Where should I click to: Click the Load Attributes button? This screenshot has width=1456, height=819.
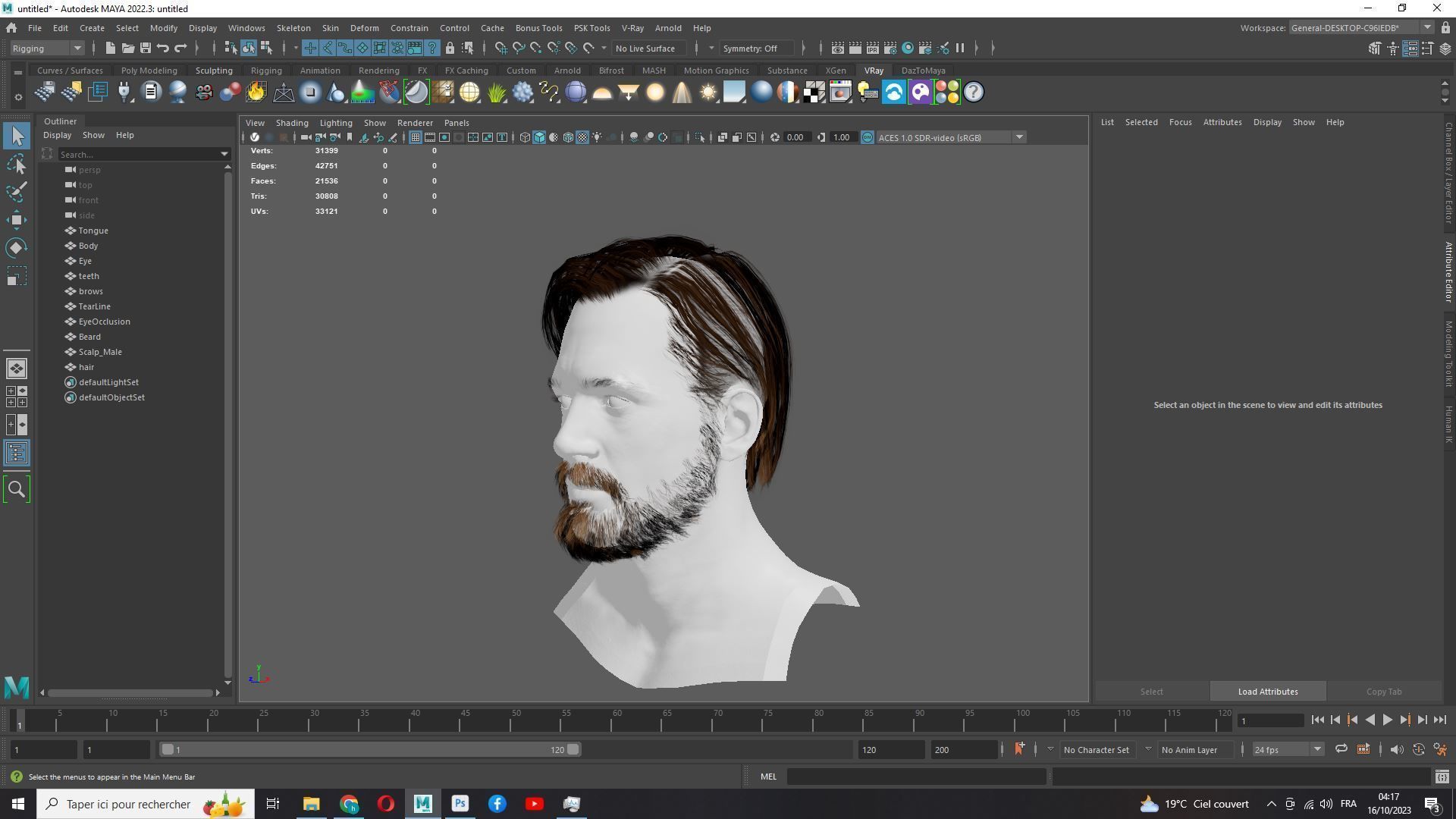[1268, 692]
